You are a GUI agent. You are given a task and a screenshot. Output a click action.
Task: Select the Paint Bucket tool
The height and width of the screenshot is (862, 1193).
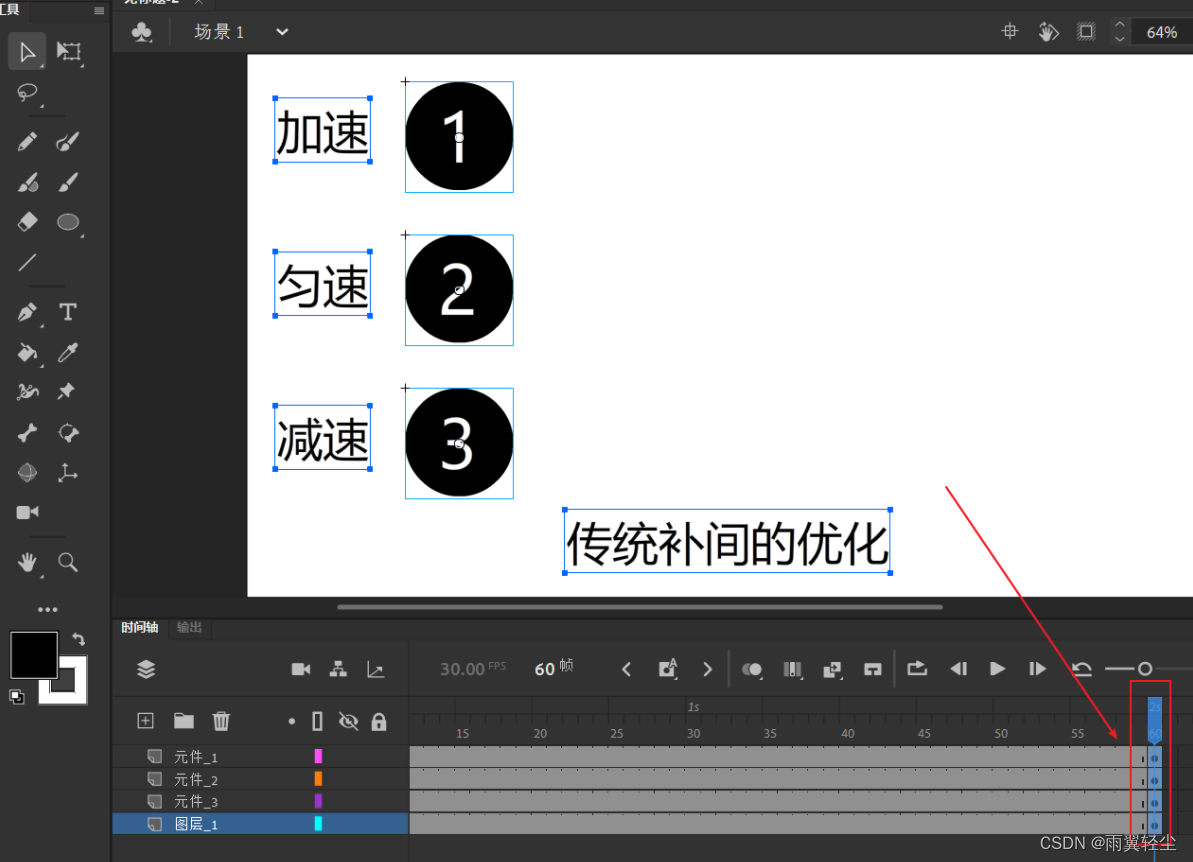click(x=27, y=352)
